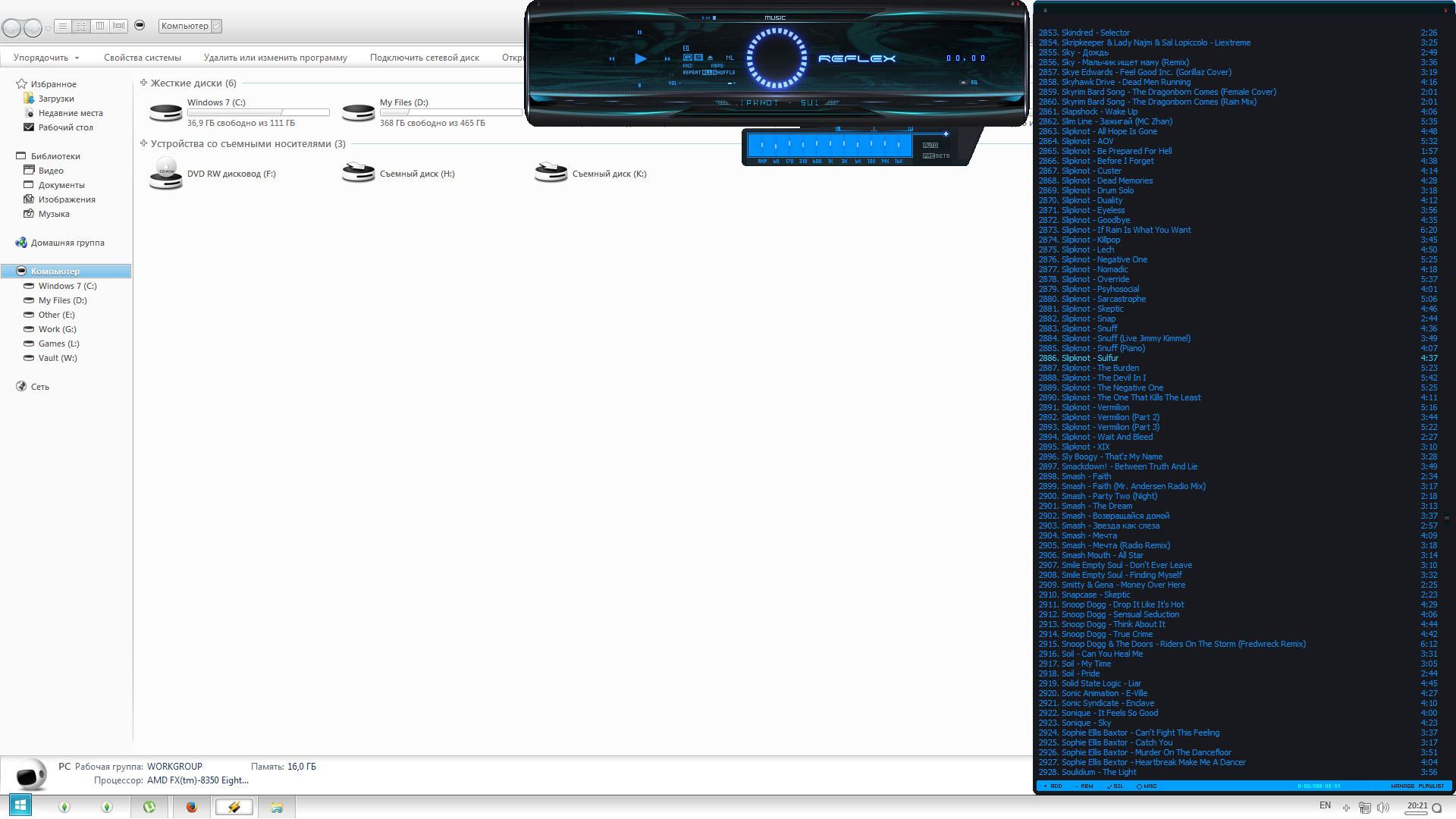Select the DVD RW дисковод (F:) icon

point(165,174)
